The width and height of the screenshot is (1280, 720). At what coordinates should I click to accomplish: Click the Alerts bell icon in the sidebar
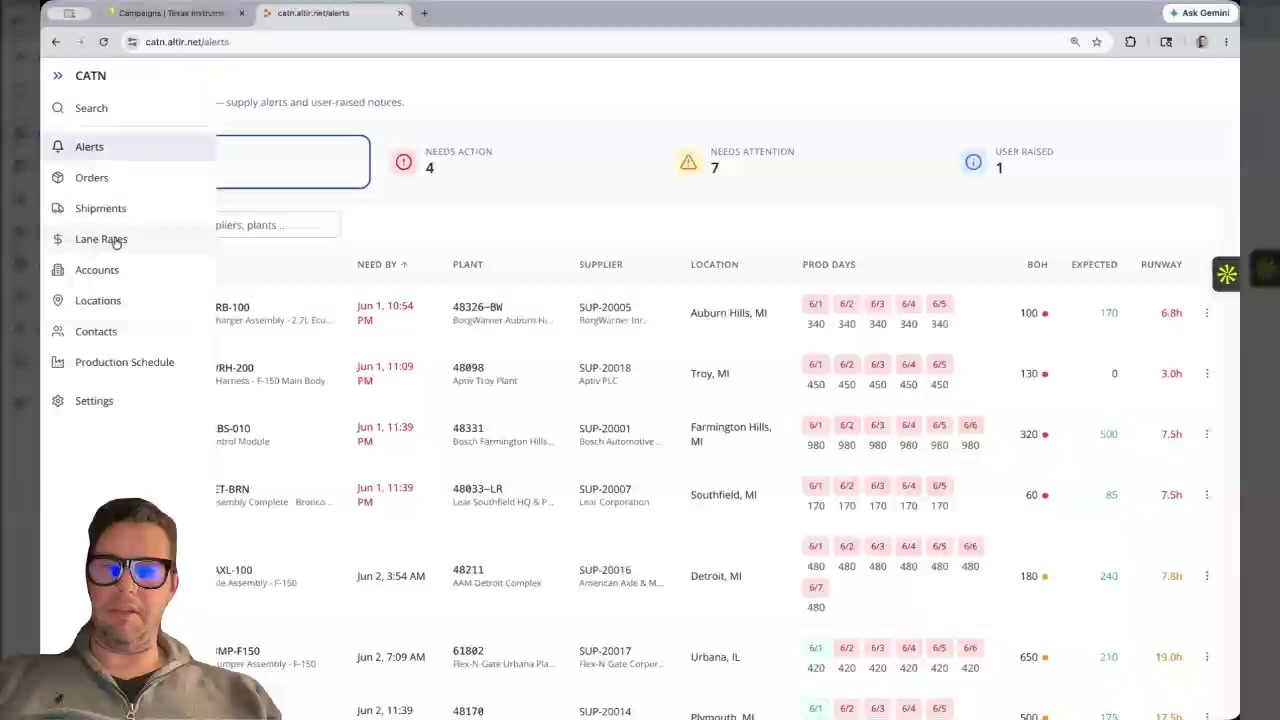[58, 147]
